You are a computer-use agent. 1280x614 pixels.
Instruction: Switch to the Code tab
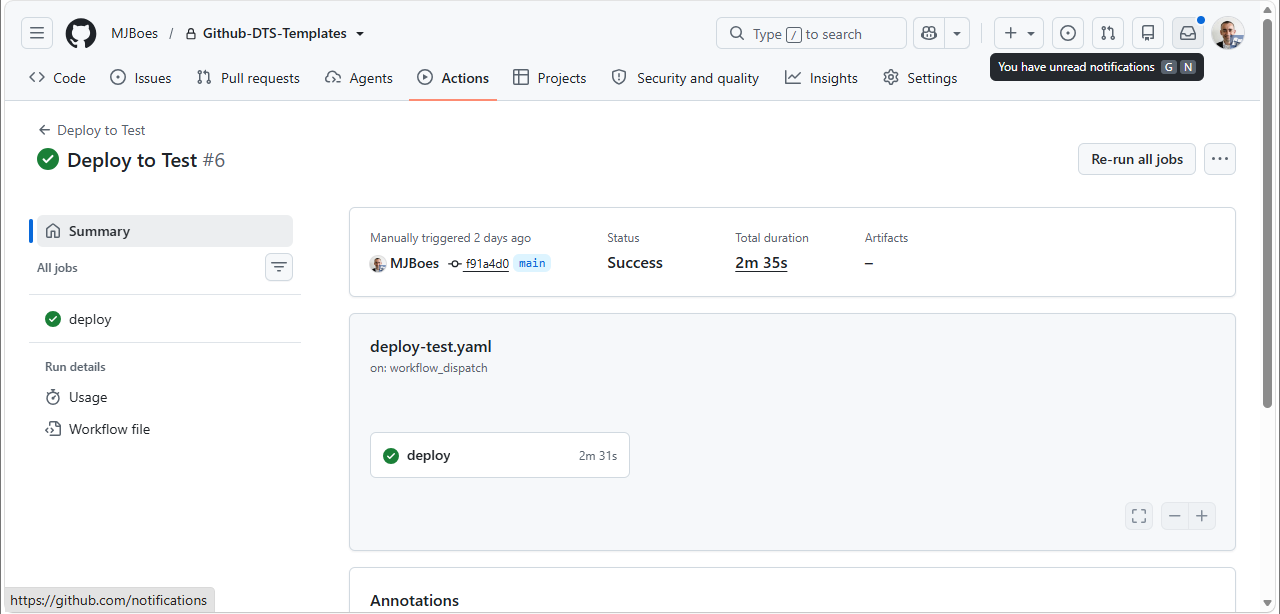[58, 78]
